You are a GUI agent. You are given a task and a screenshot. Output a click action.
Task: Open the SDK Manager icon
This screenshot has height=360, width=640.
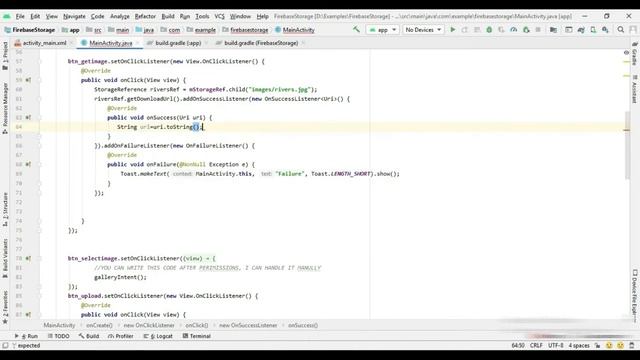[x=605, y=30]
